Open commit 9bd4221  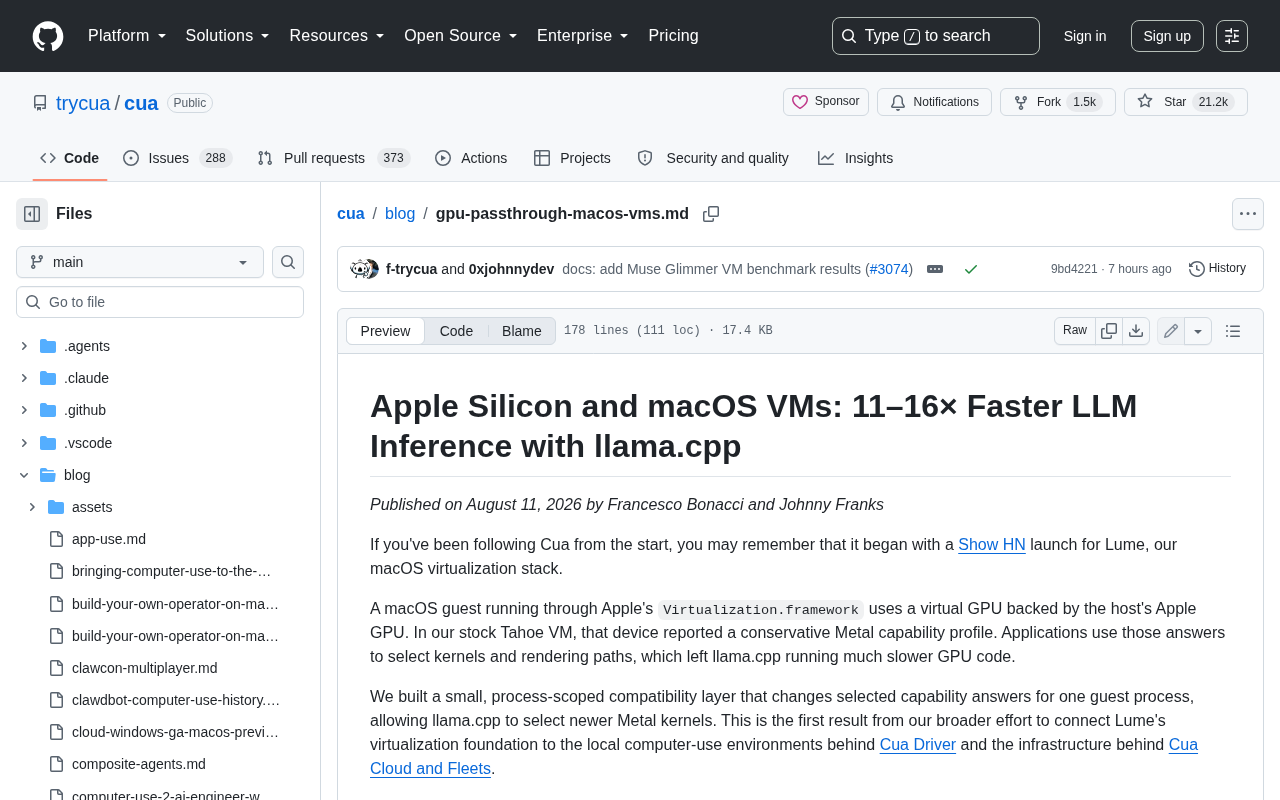click(1074, 269)
